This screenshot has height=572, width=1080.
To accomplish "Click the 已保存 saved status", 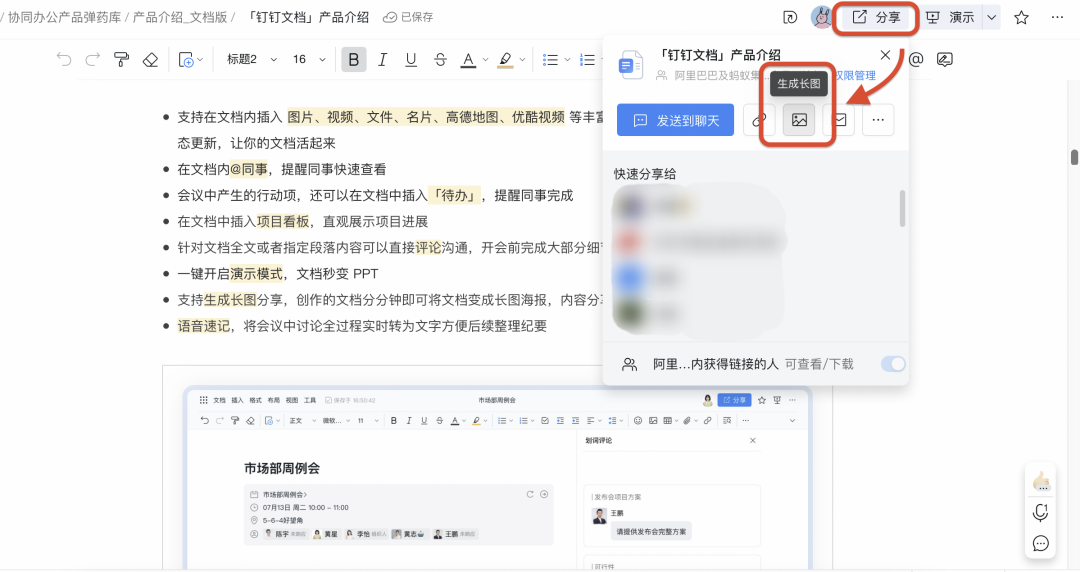I will tap(408, 17).
